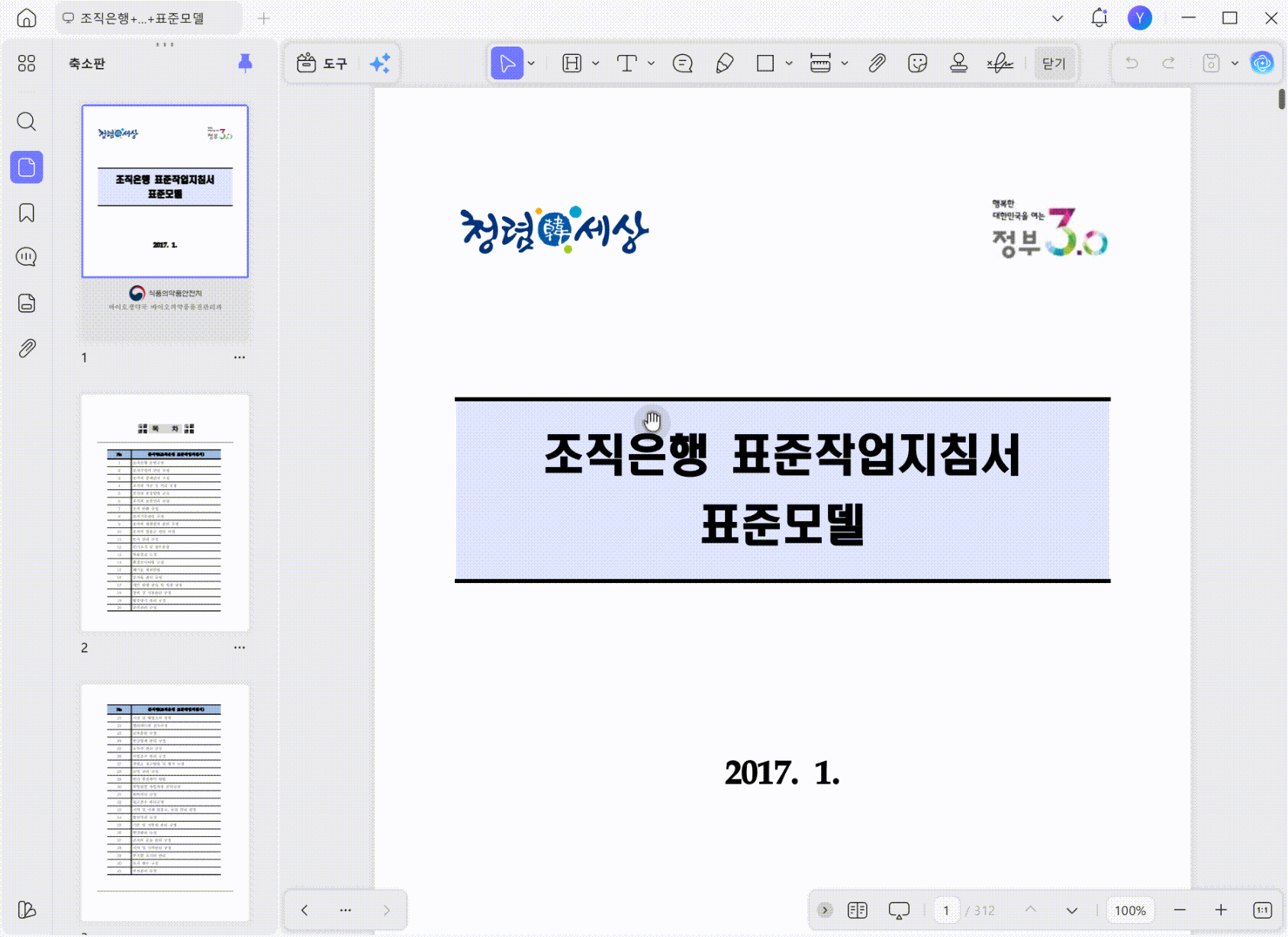Open page 2 thumbnail options menu

[240, 647]
